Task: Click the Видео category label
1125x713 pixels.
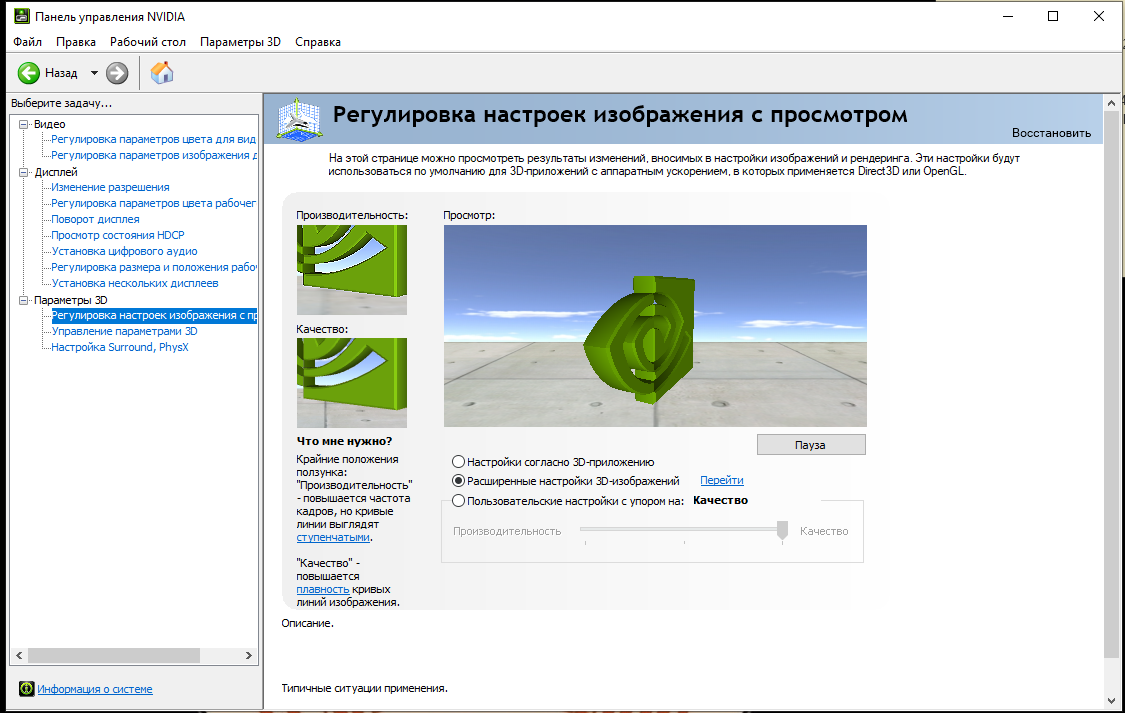Action: 50,124
